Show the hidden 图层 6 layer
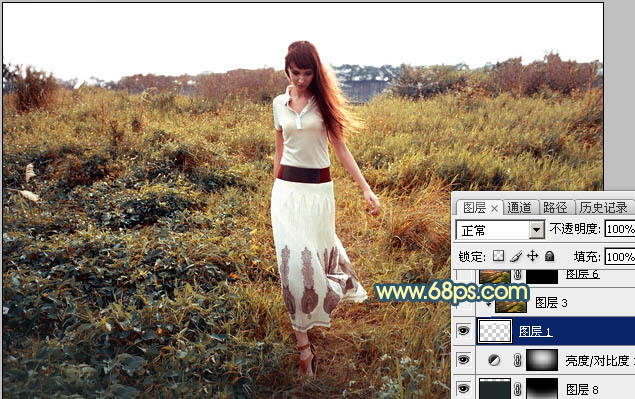Screen dimensions: 635x399 [464, 276]
